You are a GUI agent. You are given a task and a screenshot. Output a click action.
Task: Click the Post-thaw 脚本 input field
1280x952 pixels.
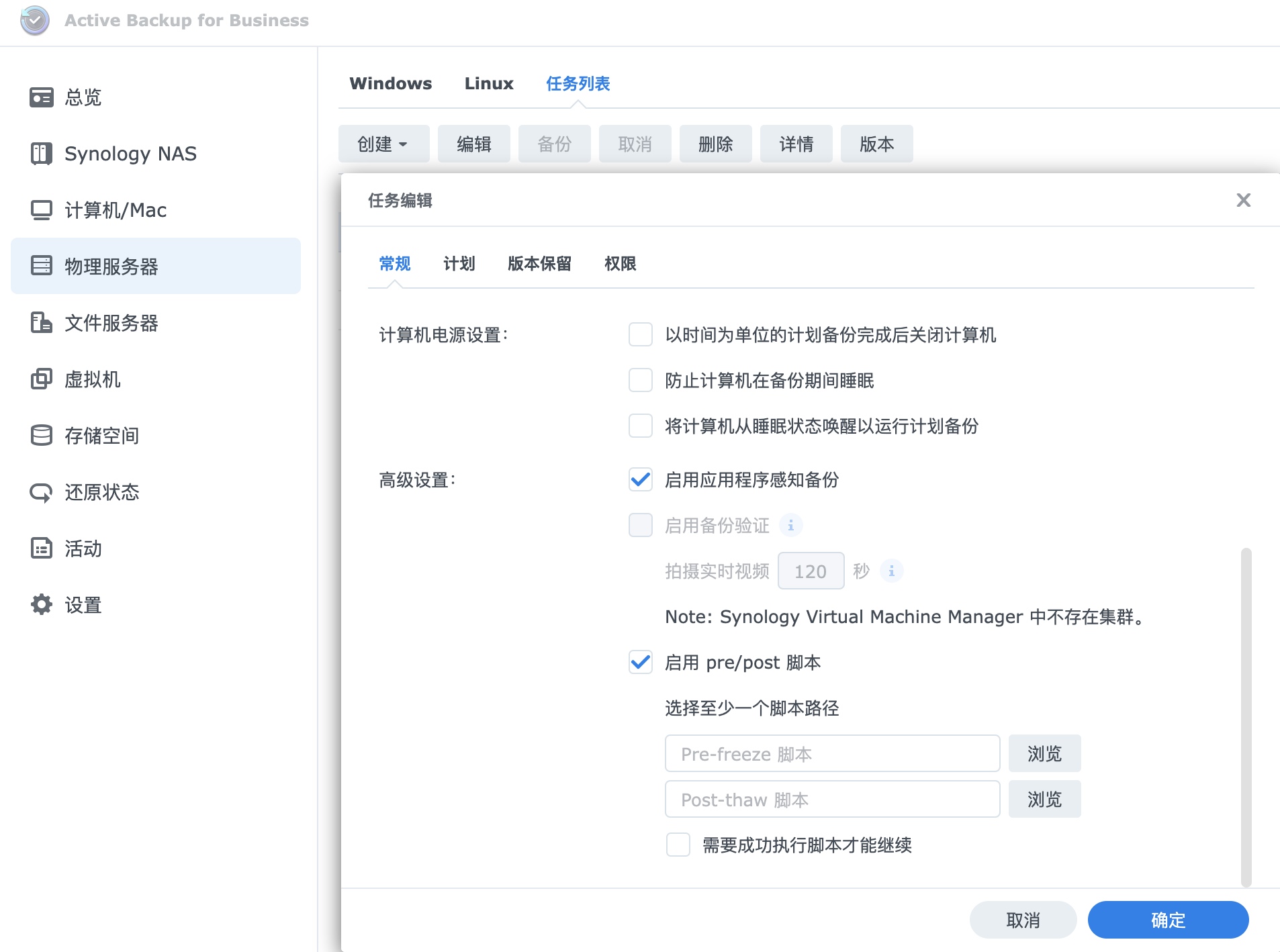[833, 799]
